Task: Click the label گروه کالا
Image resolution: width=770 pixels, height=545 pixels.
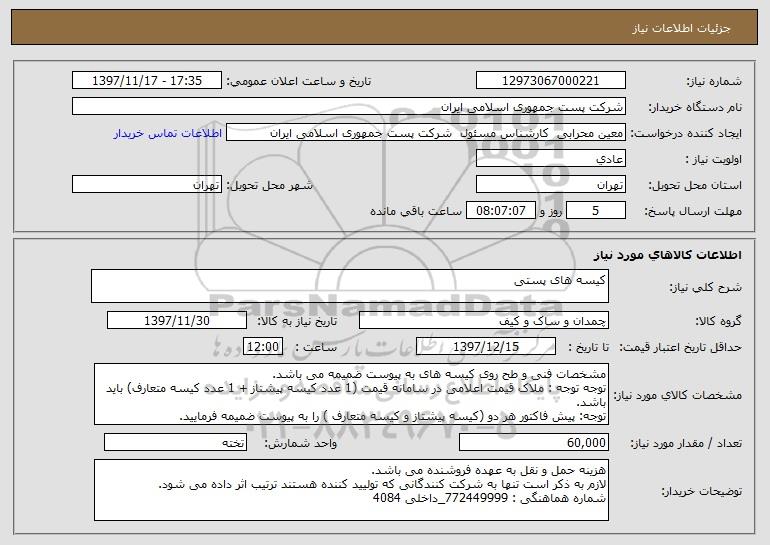Action: pyautogui.click(x=718, y=321)
